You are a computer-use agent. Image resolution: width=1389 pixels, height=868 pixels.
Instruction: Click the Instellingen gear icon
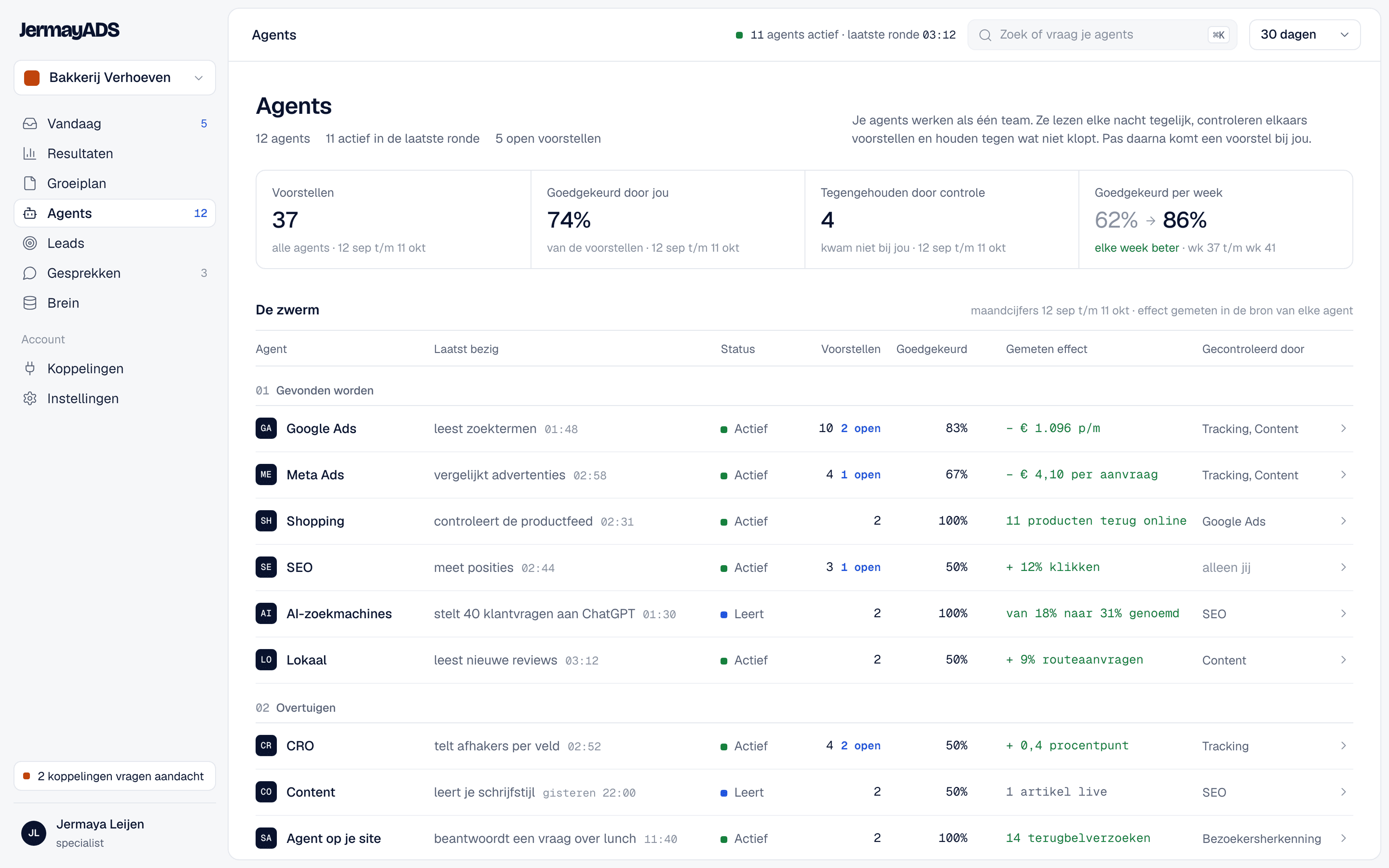[30, 398]
